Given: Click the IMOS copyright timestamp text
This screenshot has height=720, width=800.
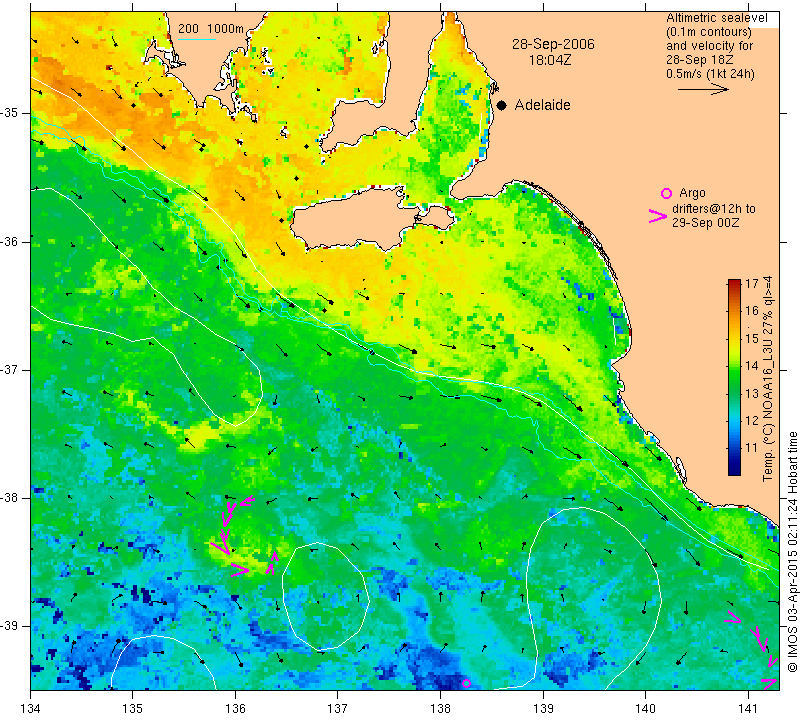Looking at the screenshot, I should [792, 552].
